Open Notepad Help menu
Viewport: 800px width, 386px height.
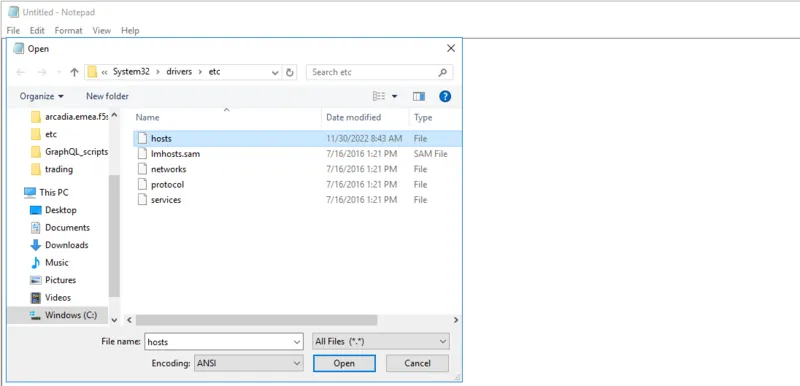(130, 31)
